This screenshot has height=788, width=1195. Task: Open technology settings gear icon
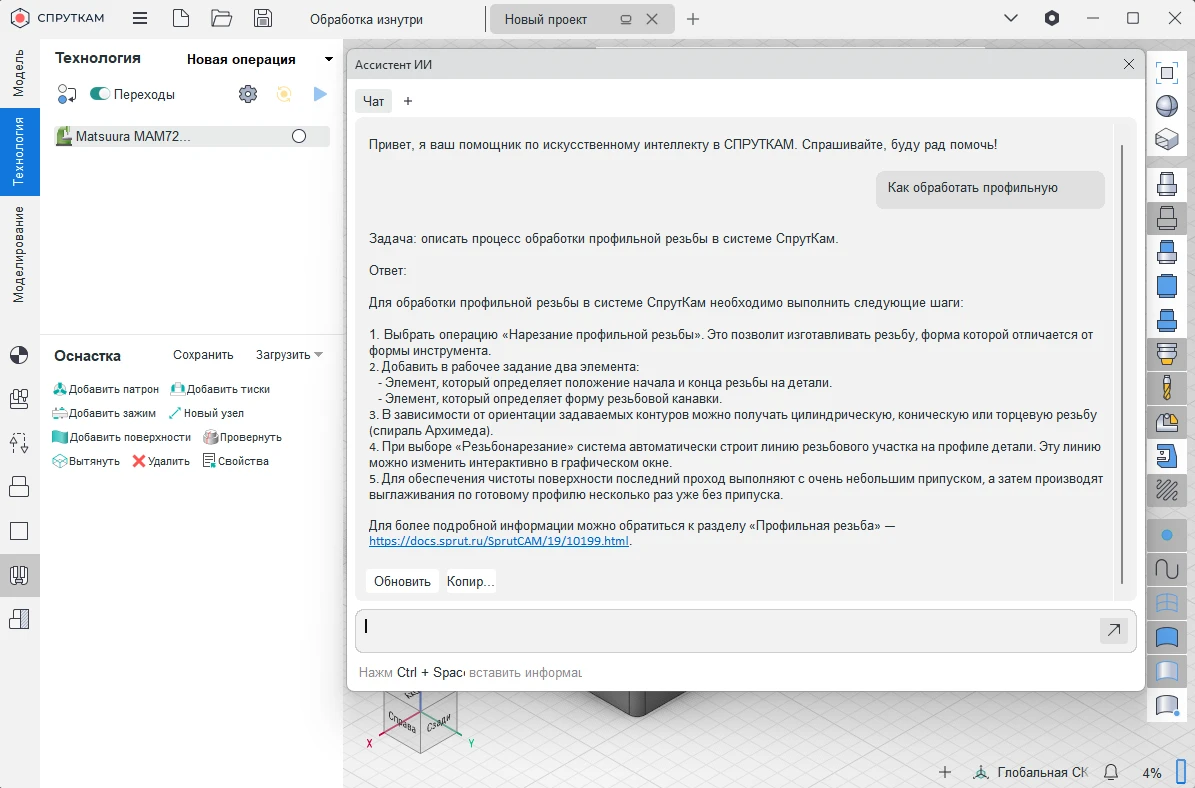pyautogui.click(x=248, y=94)
